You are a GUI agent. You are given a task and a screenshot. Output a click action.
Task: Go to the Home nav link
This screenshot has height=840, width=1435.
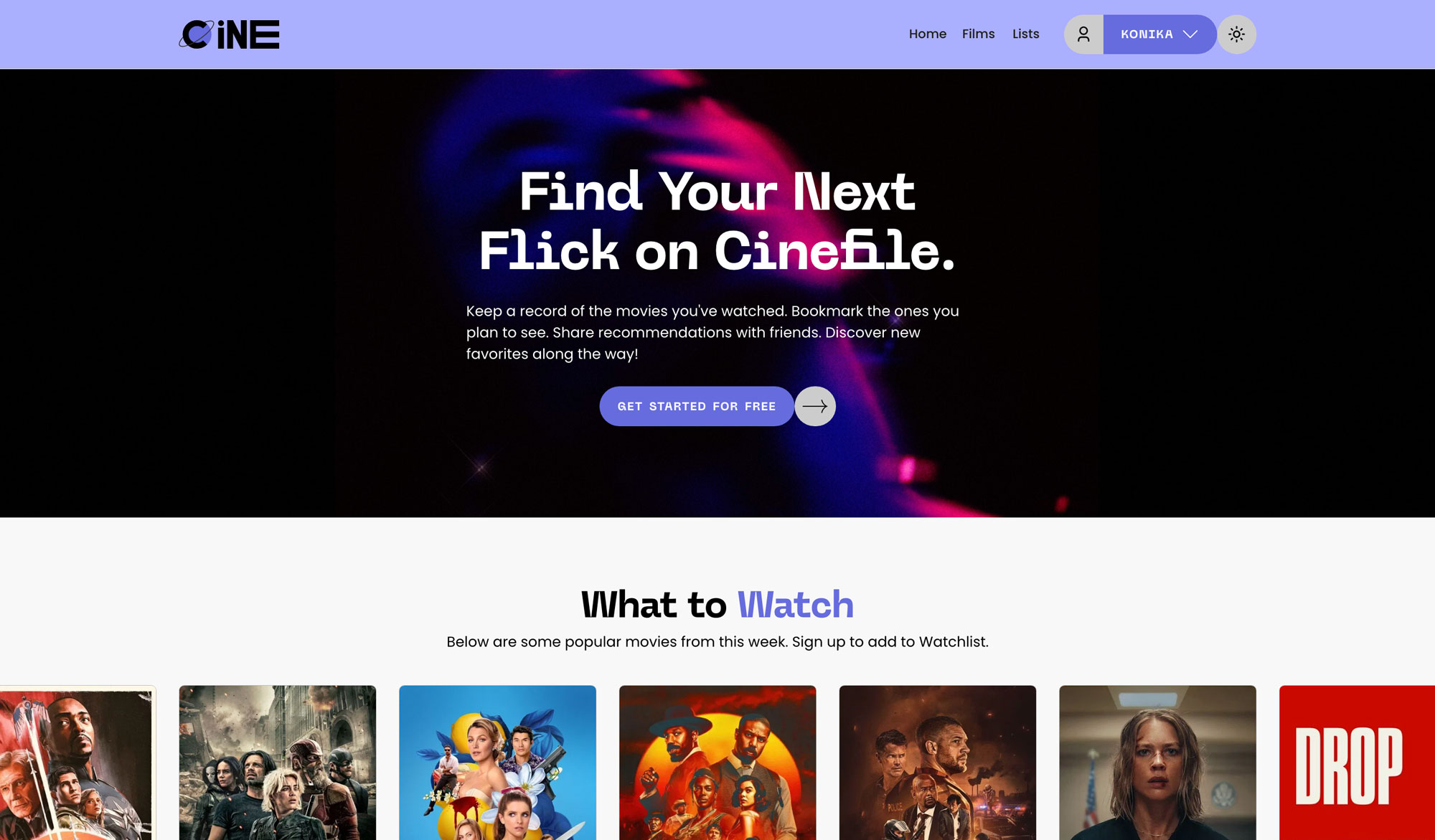point(928,34)
